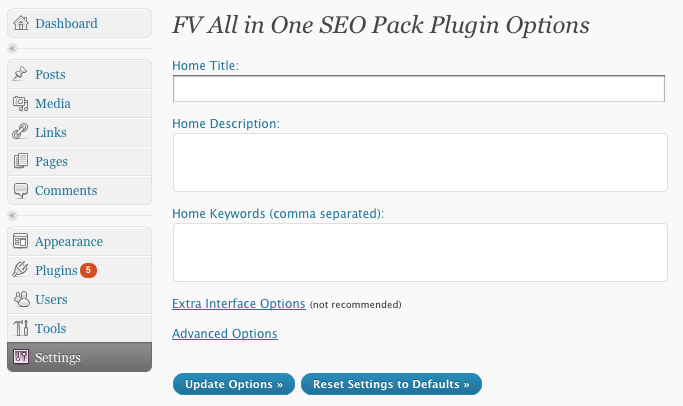Viewport: 683px width, 406px height.
Task: Click the Comments speech bubble icon
Action: coord(20,190)
